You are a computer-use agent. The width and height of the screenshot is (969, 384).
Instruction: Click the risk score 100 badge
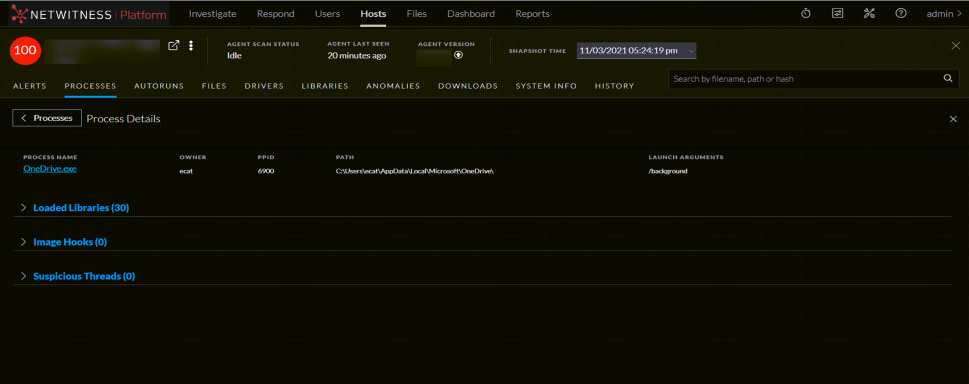pyautogui.click(x=25, y=51)
